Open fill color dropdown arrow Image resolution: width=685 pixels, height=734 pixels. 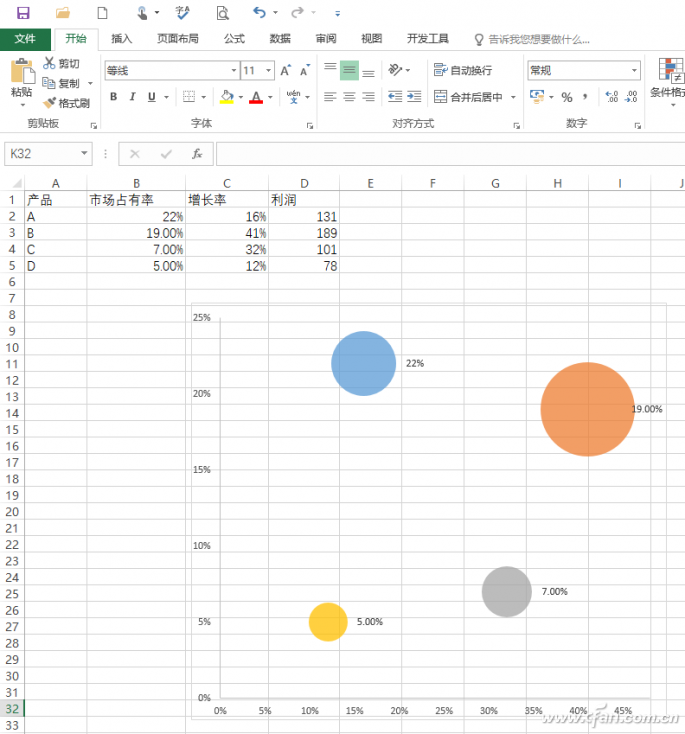pyautogui.click(x=241, y=97)
